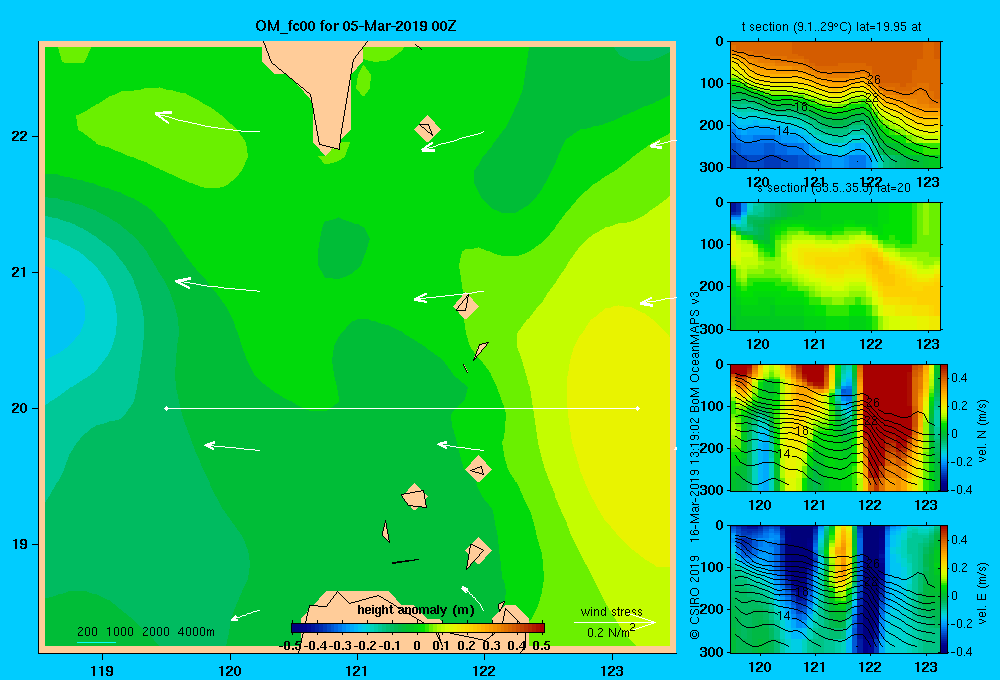Click the '0.4' tick on the vel. N color scale

coord(959,378)
